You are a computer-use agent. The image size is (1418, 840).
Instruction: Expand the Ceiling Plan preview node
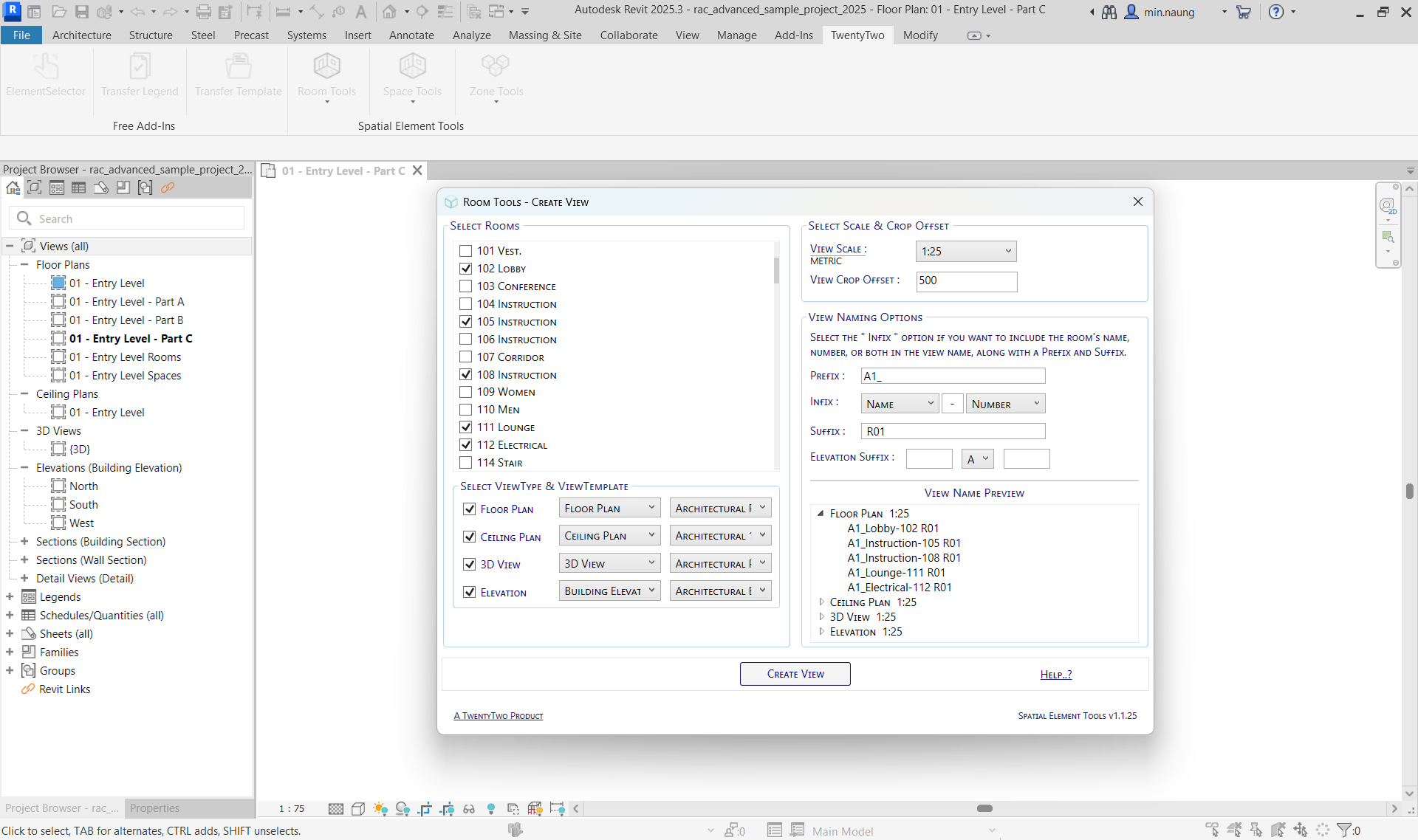click(x=821, y=602)
